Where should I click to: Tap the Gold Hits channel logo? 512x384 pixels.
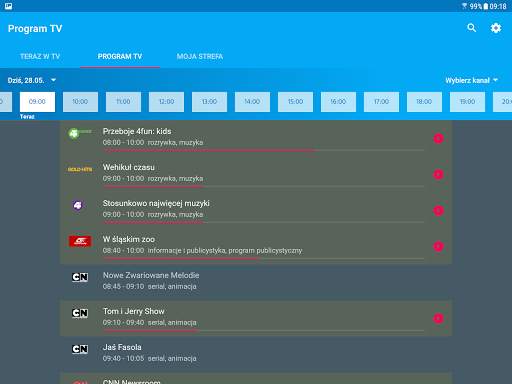click(x=80, y=169)
